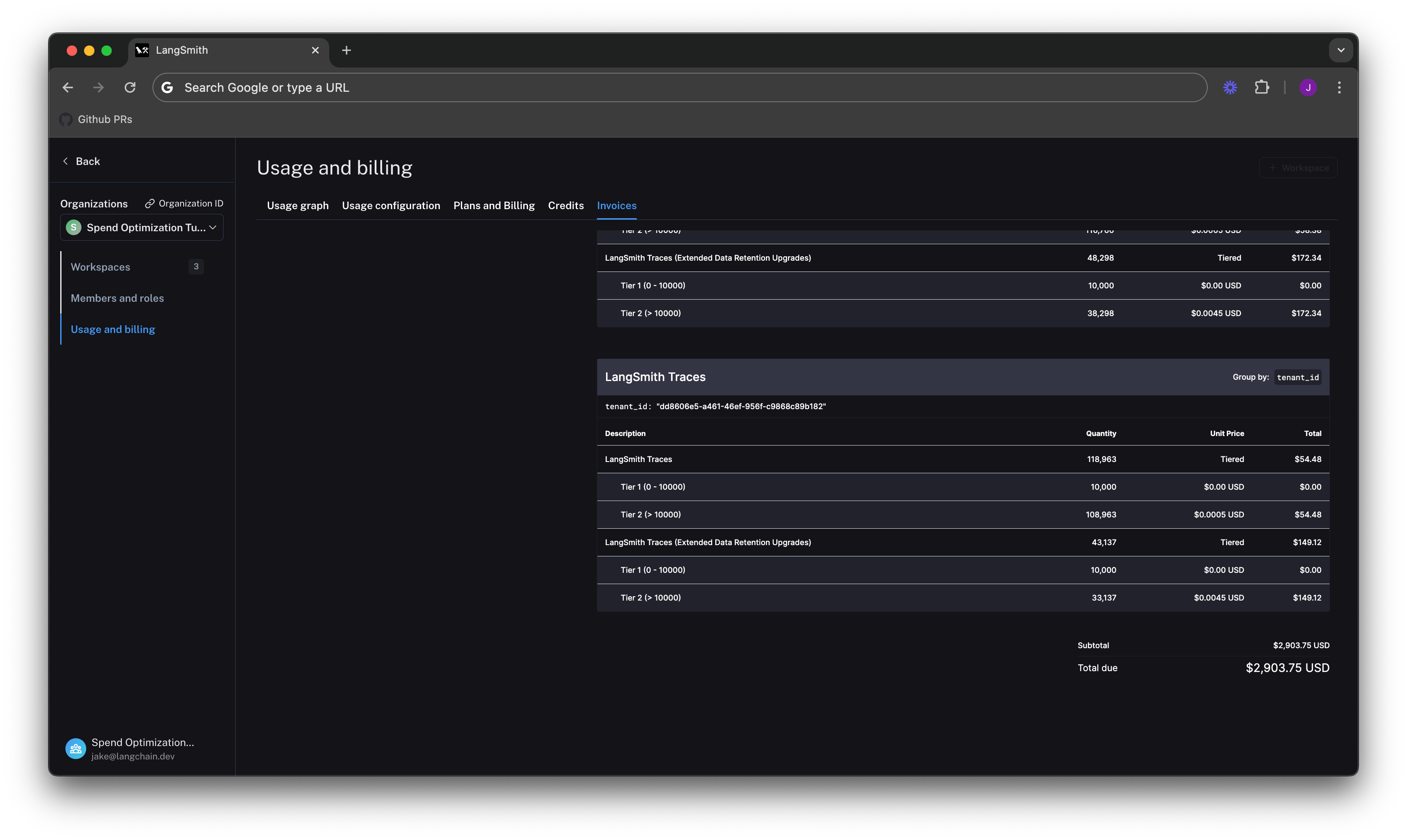This screenshot has width=1407, height=840.
Task: Click the Description column header
Action: (x=625, y=433)
